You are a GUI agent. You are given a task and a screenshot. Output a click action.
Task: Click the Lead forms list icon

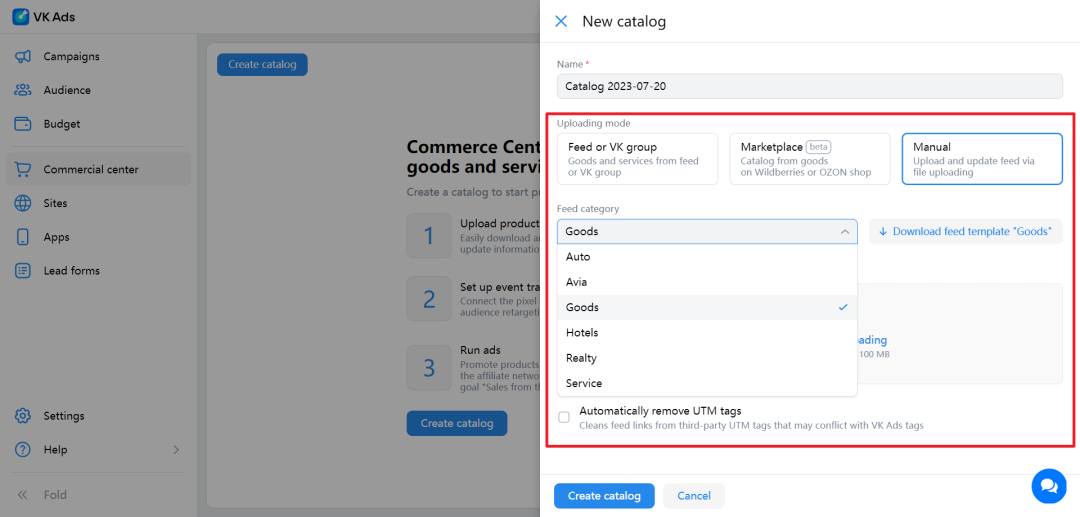point(23,271)
